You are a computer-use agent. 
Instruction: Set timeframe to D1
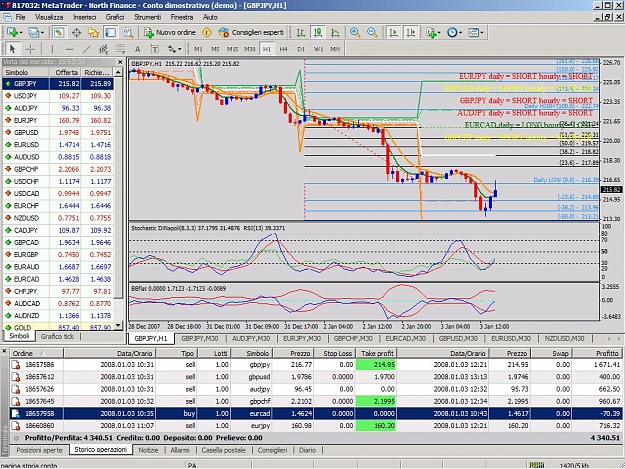tap(301, 49)
